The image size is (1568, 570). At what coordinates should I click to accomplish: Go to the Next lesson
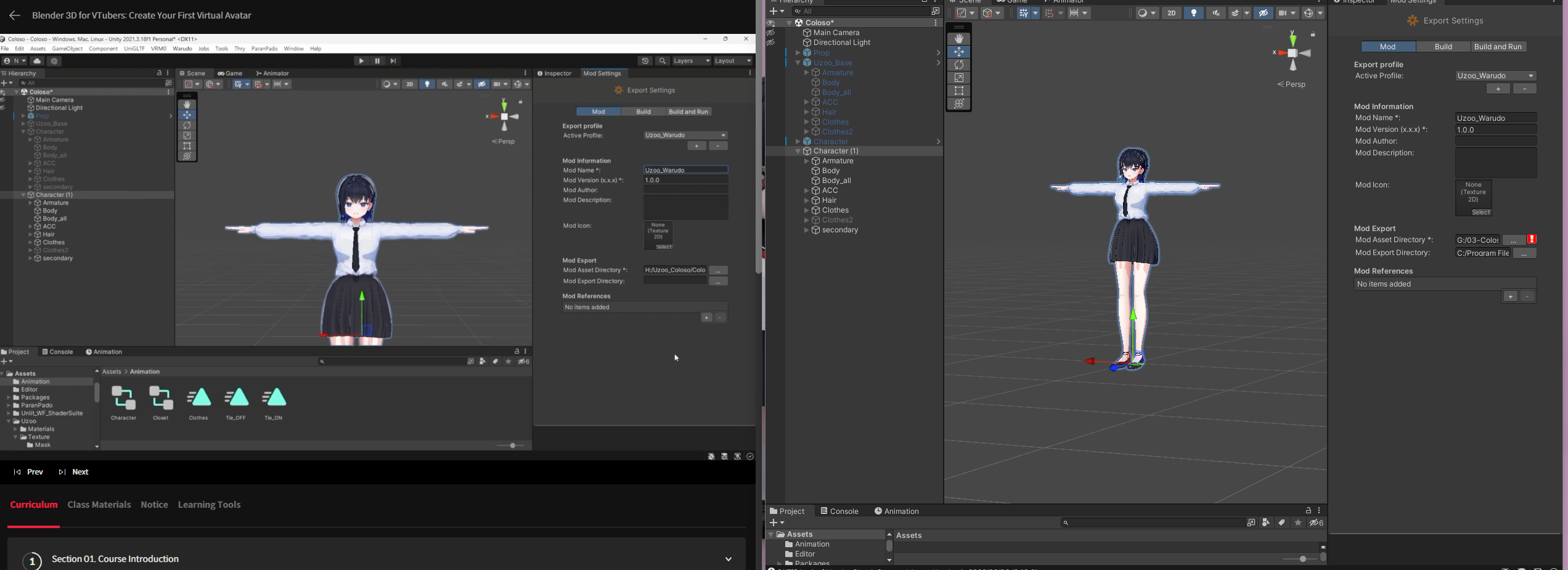pos(74,472)
